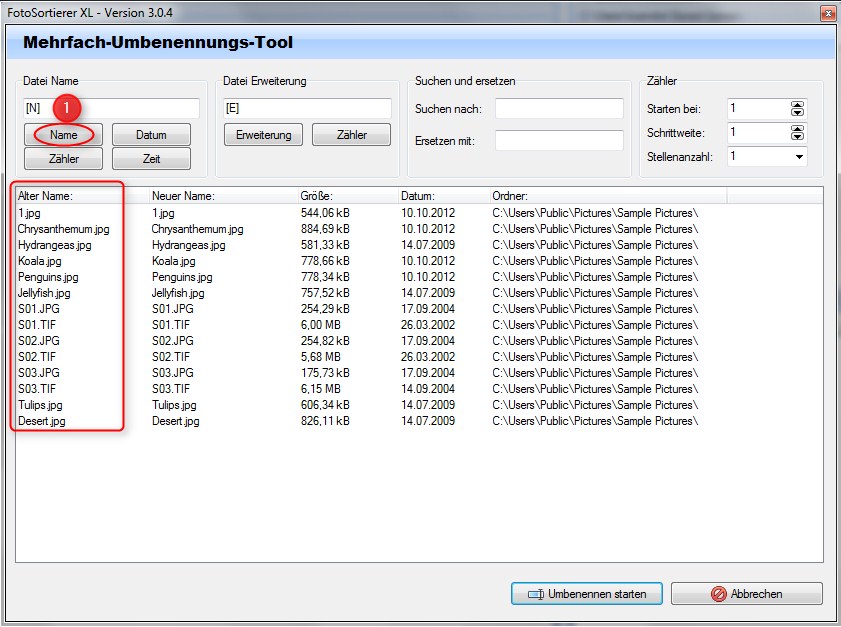Viewport: 841px width, 627px height.
Task: Click the Name button under Datei Name
Action: [63, 135]
